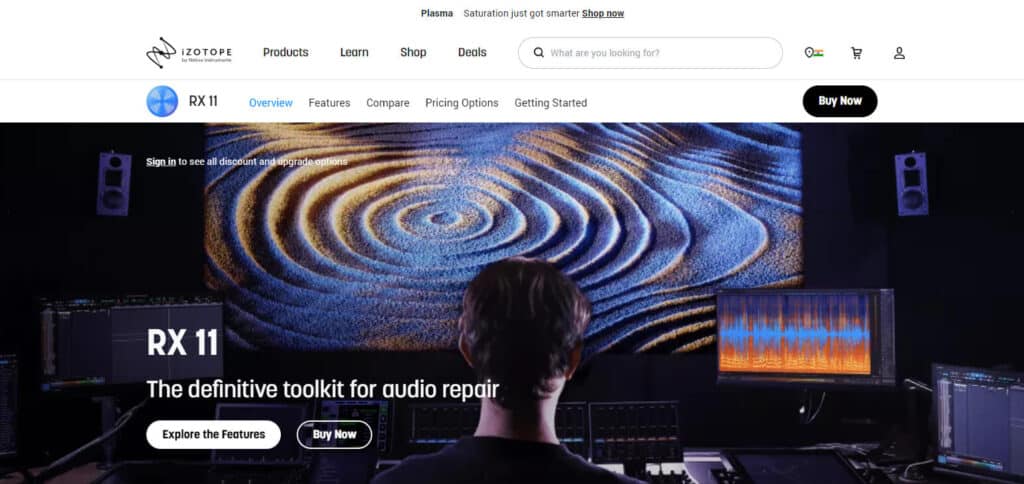Click the 'Sign in' link
Viewport: 1024px width, 484px height.
[x=161, y=161]
